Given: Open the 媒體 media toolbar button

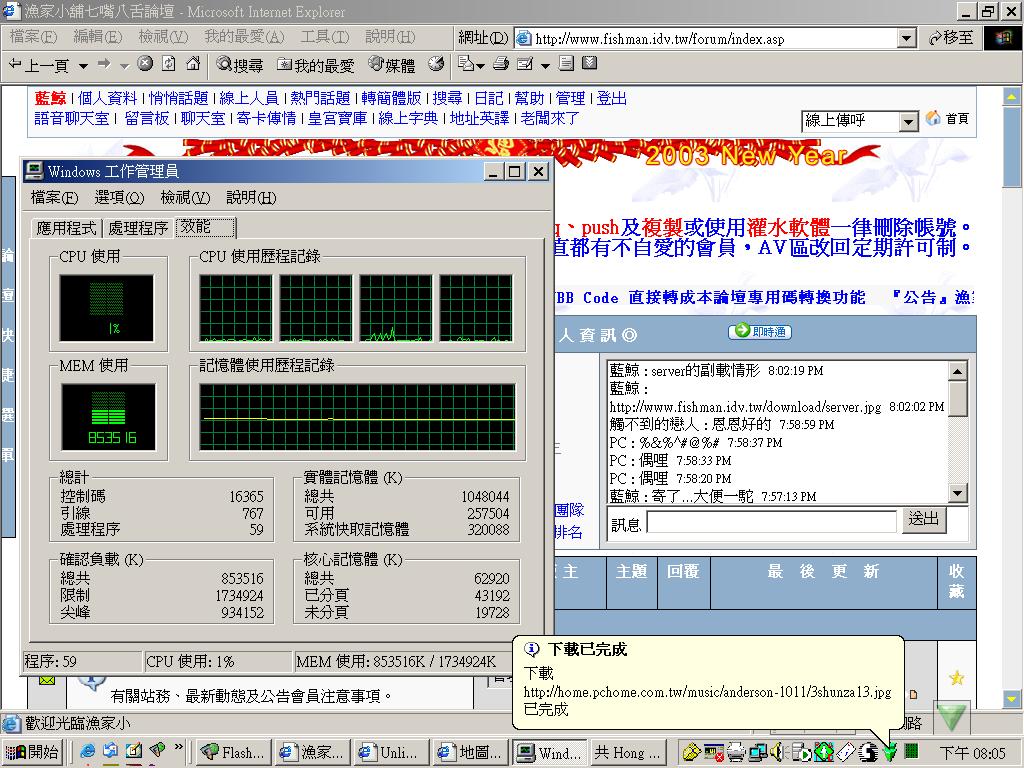Looking at the screenshot, I should (x=392, y=65).
